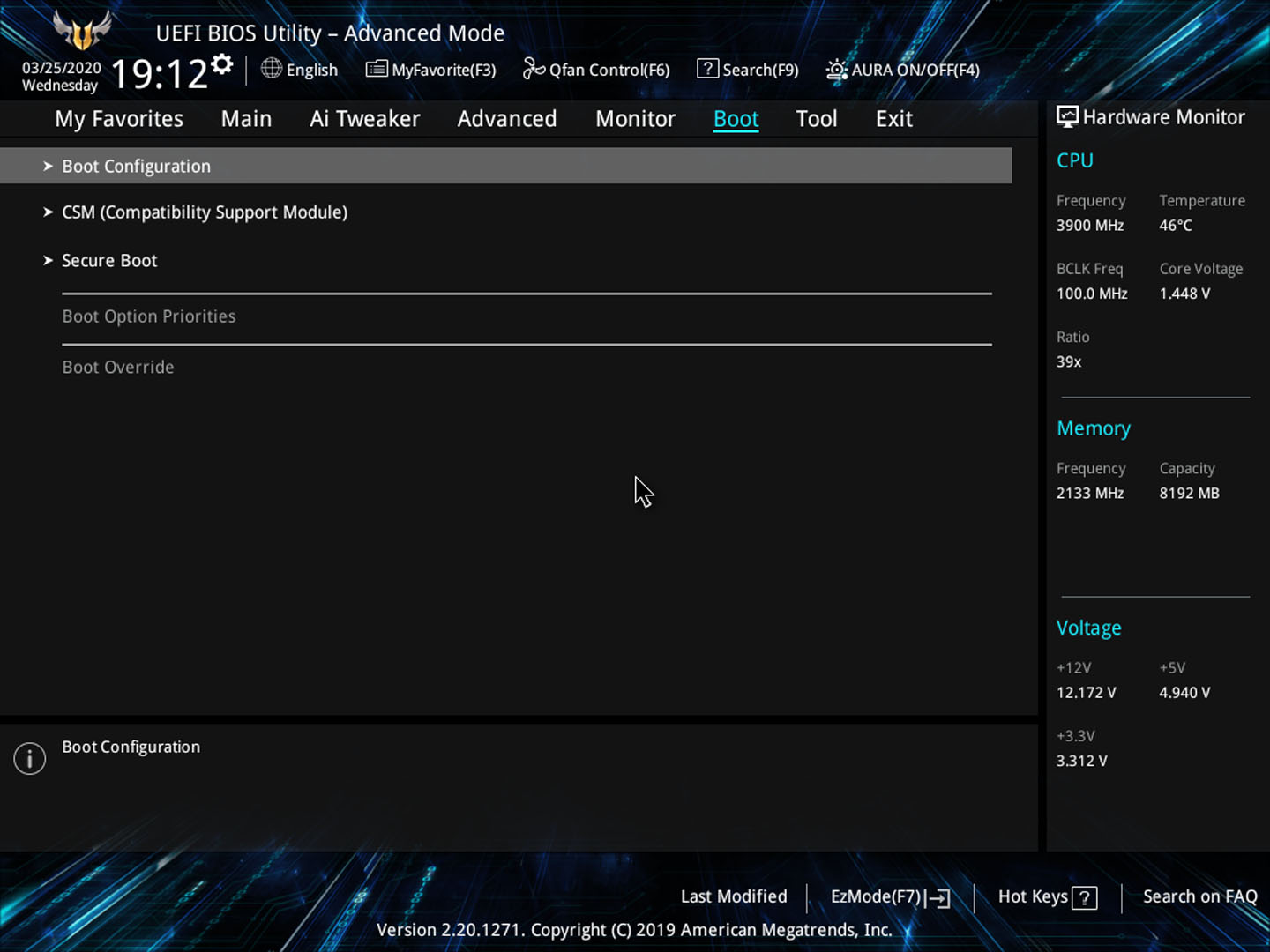The height and width of the screenshot is (952, 1270).
Task: Click the settings gear next to the clock
Action: pos(222,64)
